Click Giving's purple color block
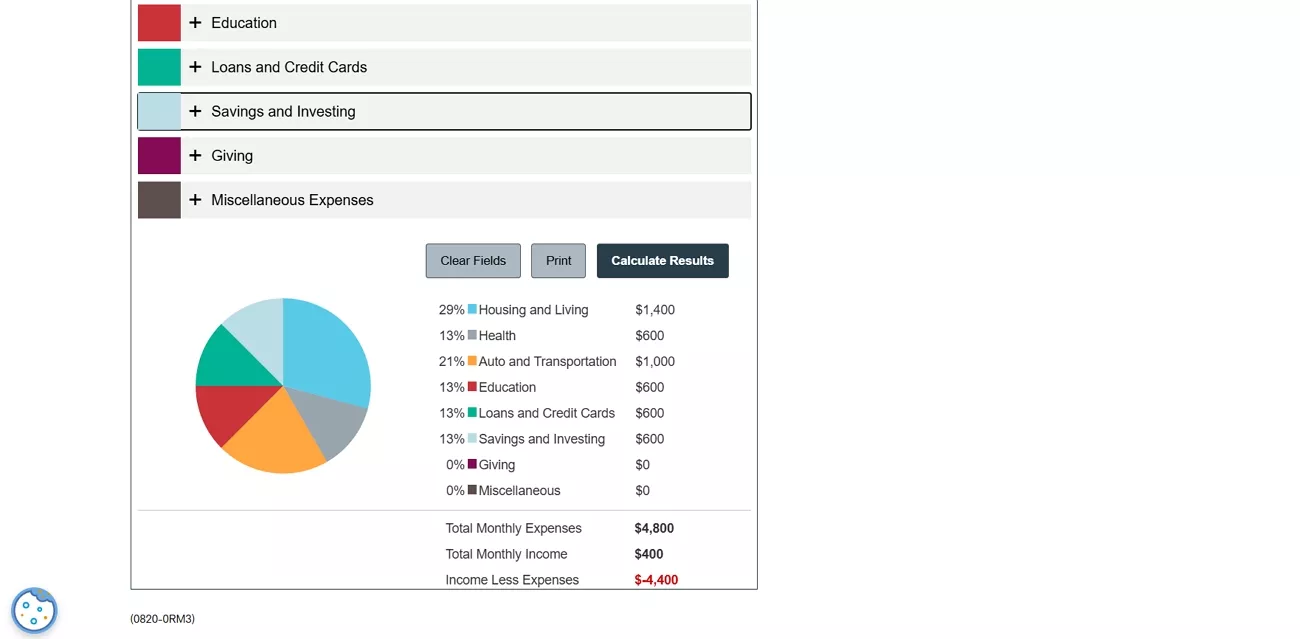This screenshot has height=639, width=1300. tap(158, 155)
